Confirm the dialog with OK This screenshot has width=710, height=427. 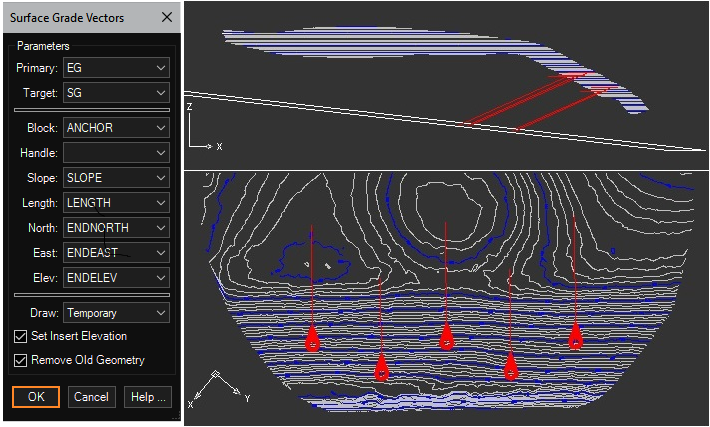[x=36, y=397]
